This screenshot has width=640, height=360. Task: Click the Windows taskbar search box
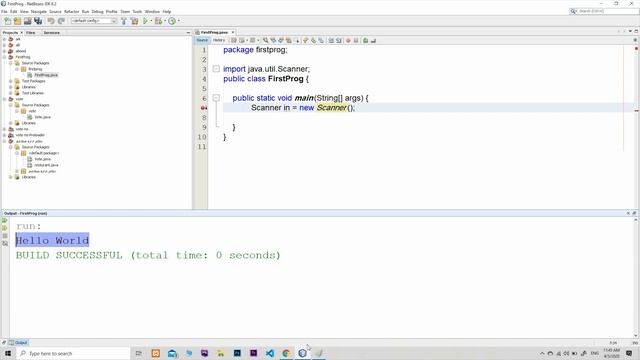(x=73, y=353)
